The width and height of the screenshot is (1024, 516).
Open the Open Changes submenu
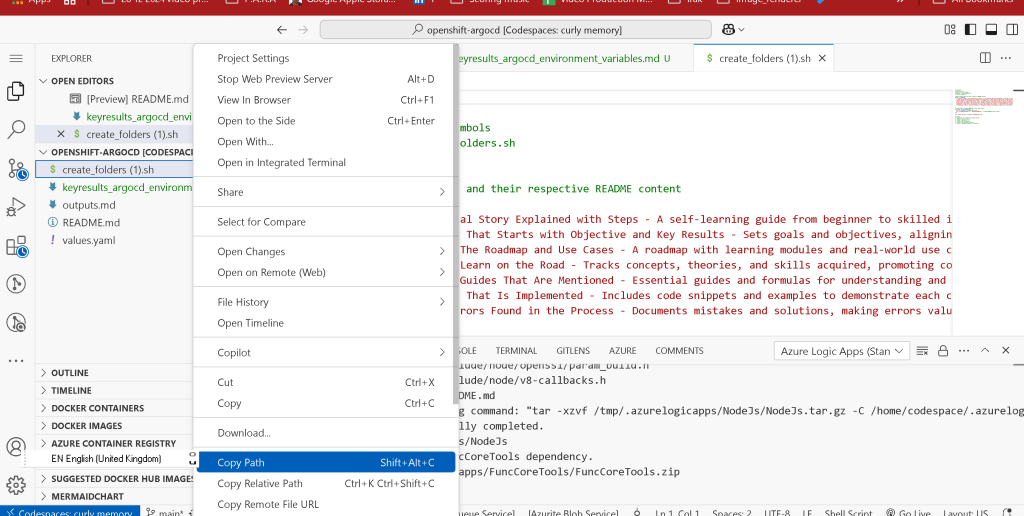(324, 251)
